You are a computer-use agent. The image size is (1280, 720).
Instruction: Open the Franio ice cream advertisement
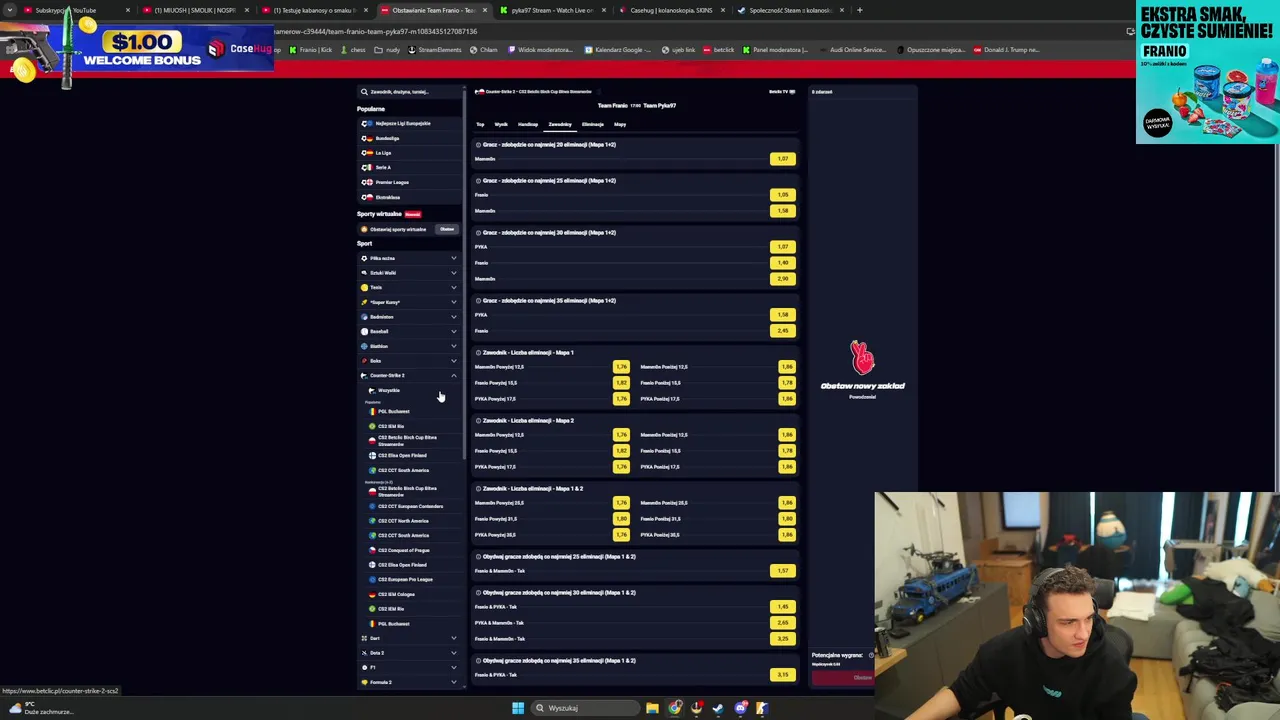click(x=1208, y=72)
